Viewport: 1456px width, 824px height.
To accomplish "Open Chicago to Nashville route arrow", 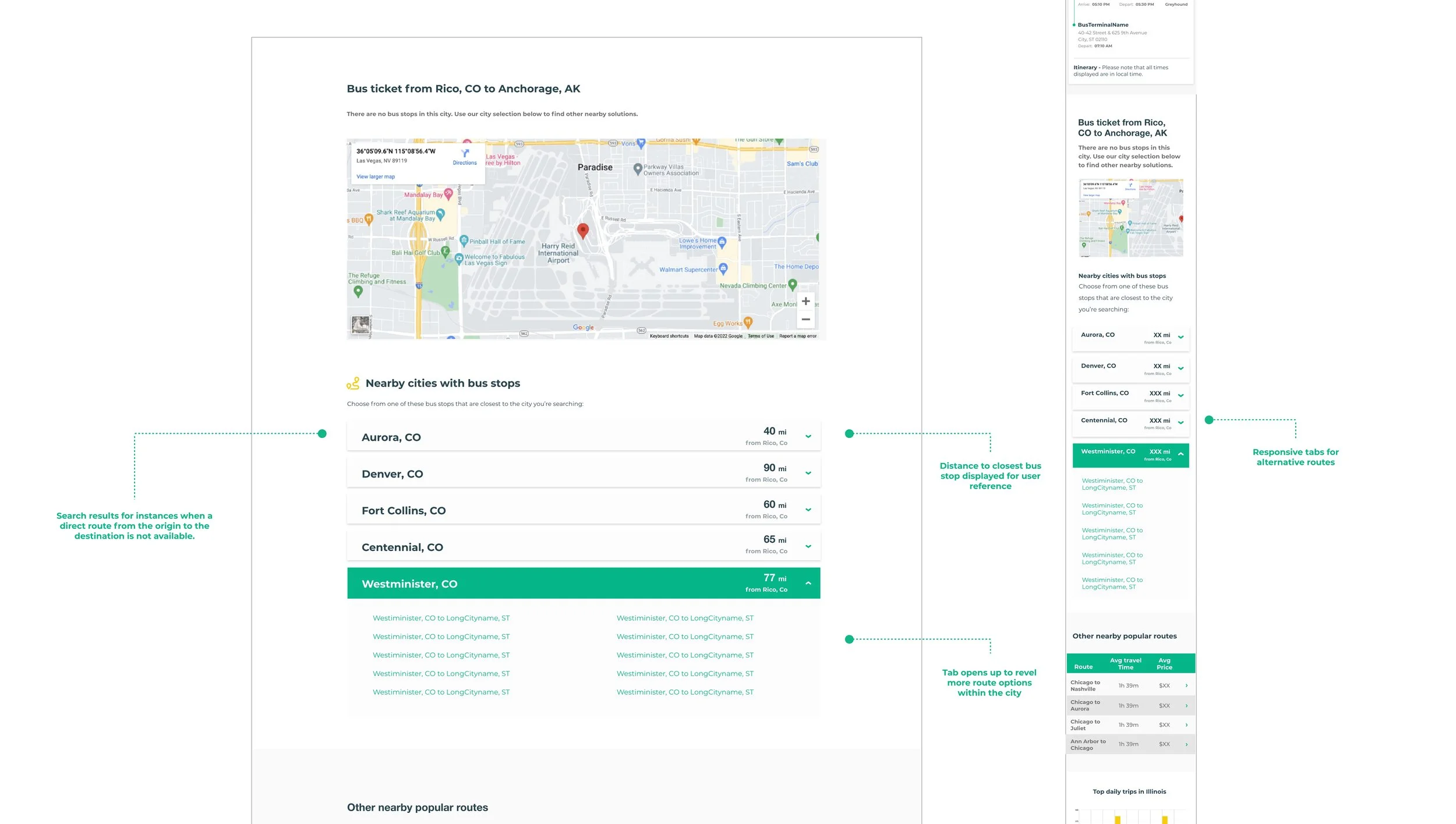I will (1186, 685).
